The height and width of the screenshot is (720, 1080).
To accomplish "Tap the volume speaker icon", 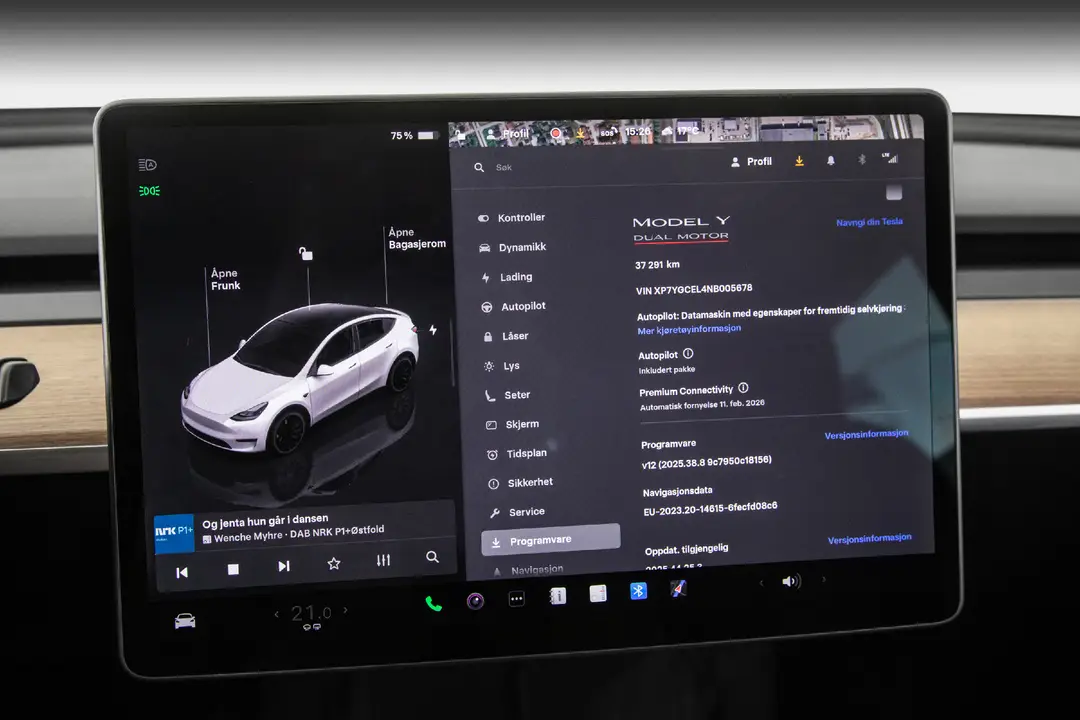I will pyautogui.click(x=791, y=582).
